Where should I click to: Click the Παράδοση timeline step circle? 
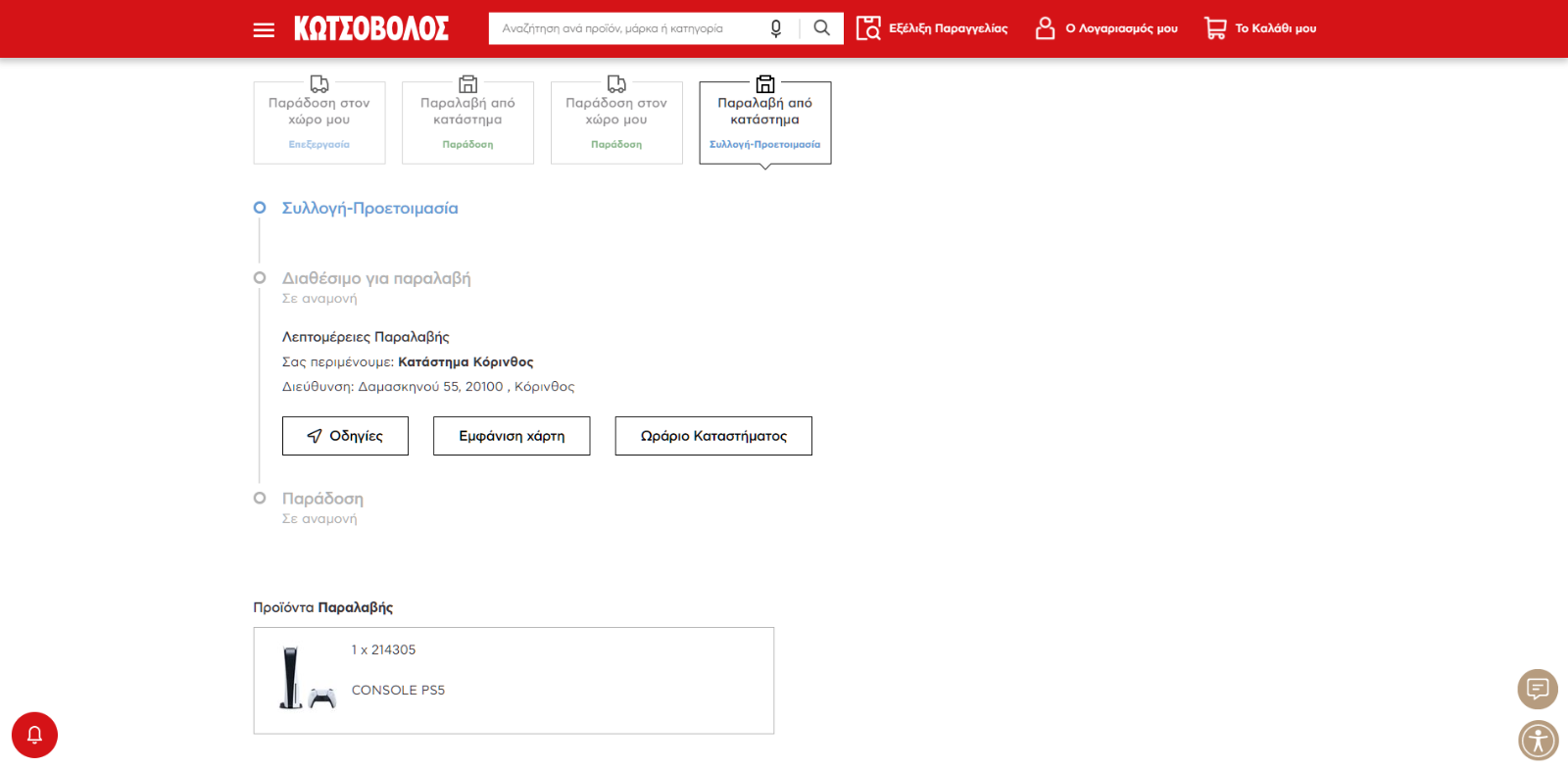tap(260, 499)
